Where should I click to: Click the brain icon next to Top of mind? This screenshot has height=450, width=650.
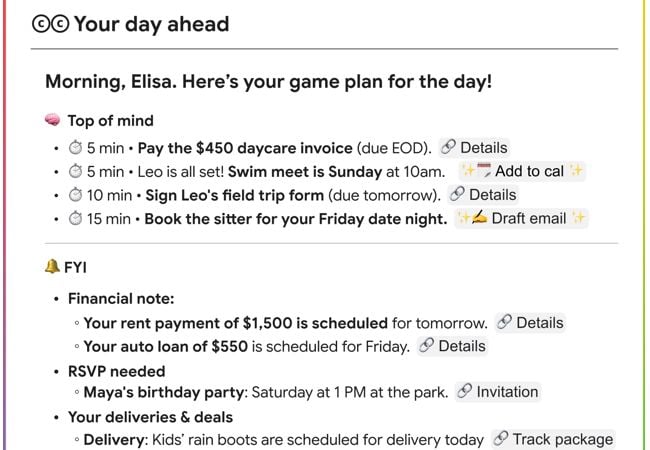(54, 121)
